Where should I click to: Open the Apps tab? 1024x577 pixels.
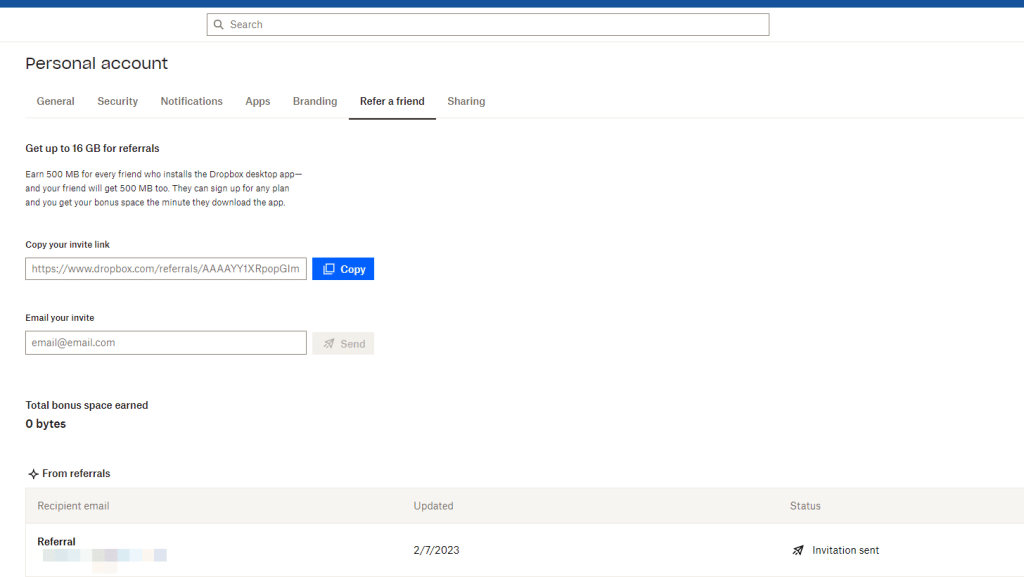click(x=257, y=101)
